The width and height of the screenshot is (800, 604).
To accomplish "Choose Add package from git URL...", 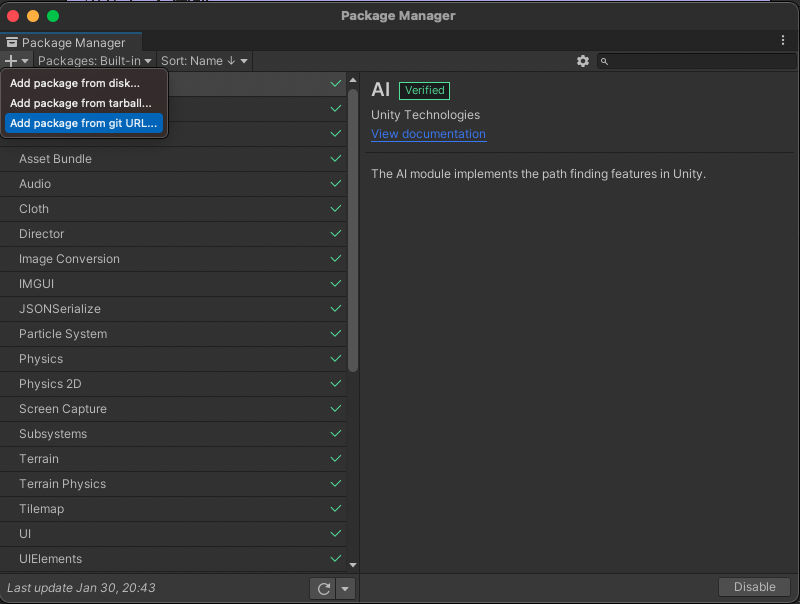I will 84,123.
